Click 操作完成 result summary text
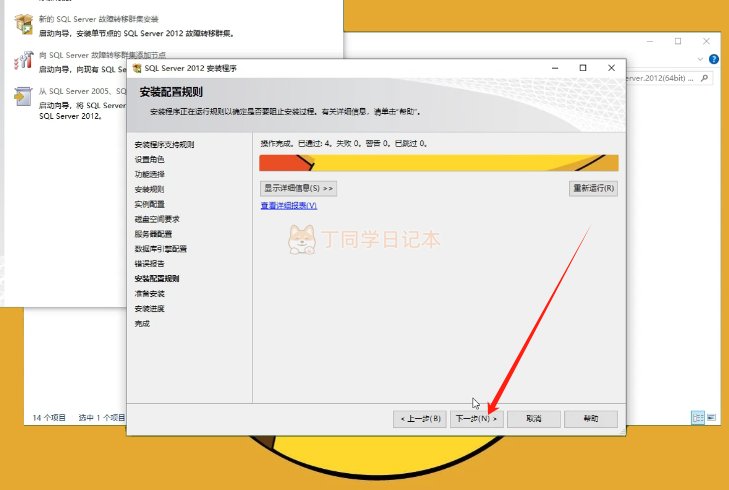 tap(344, 144)
